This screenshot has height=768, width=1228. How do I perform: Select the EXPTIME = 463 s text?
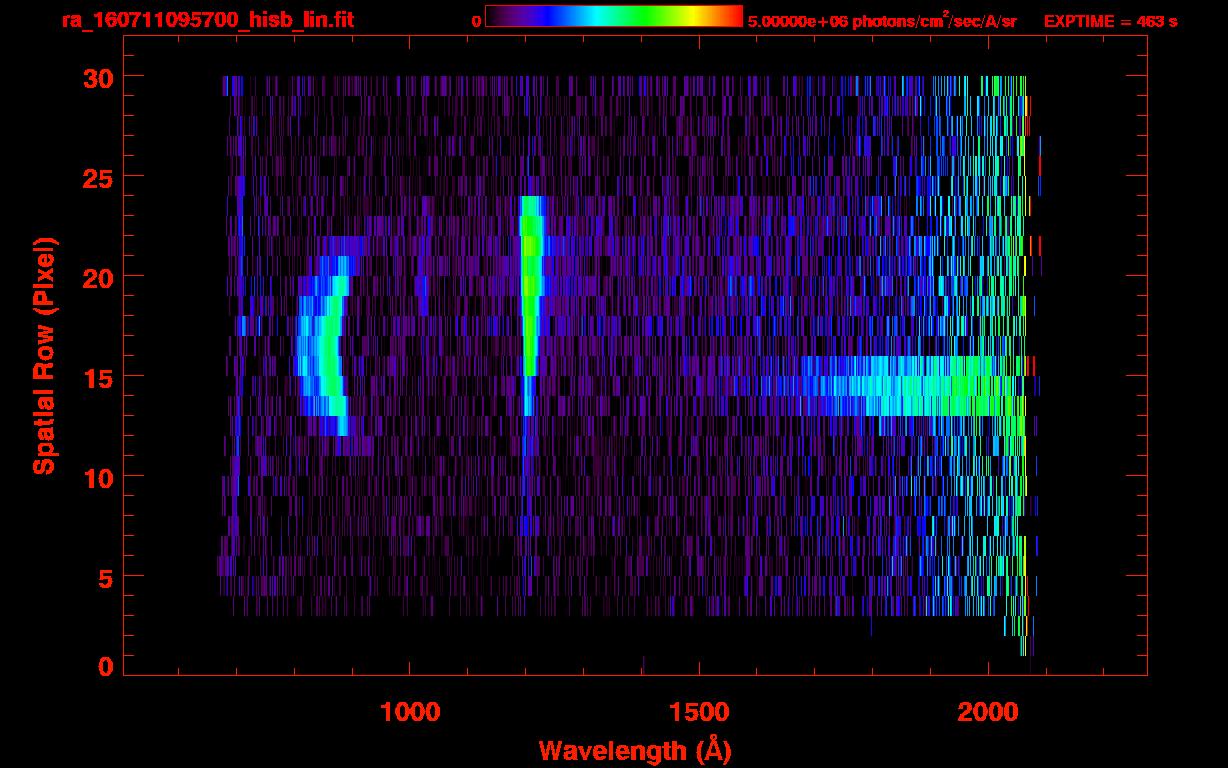click(1110, 21)
